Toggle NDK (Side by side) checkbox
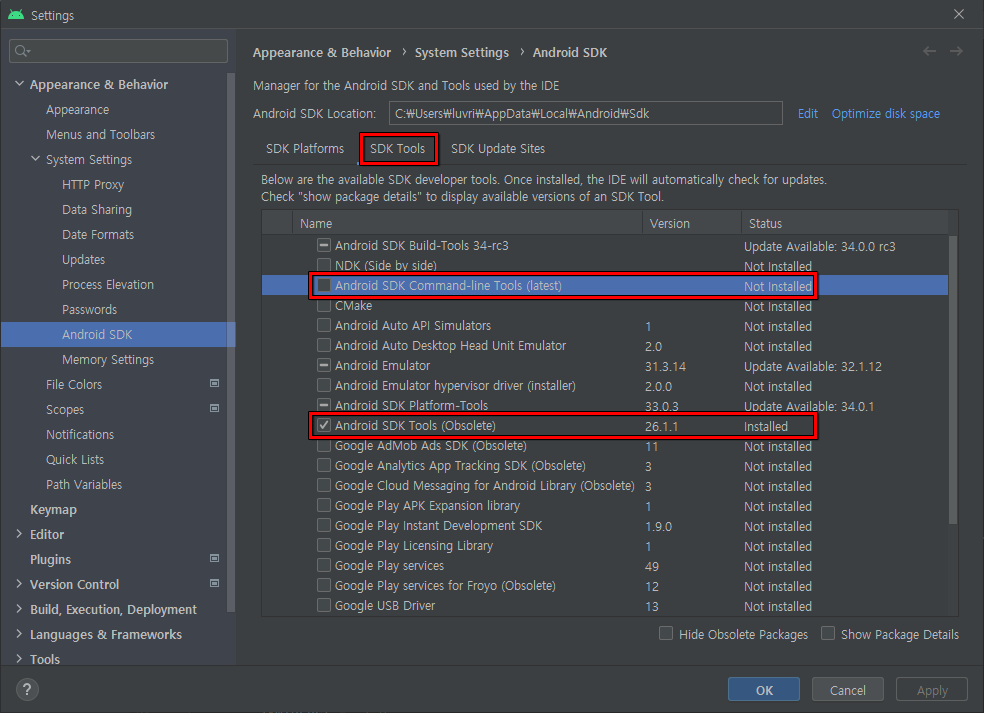 (324, 265)
